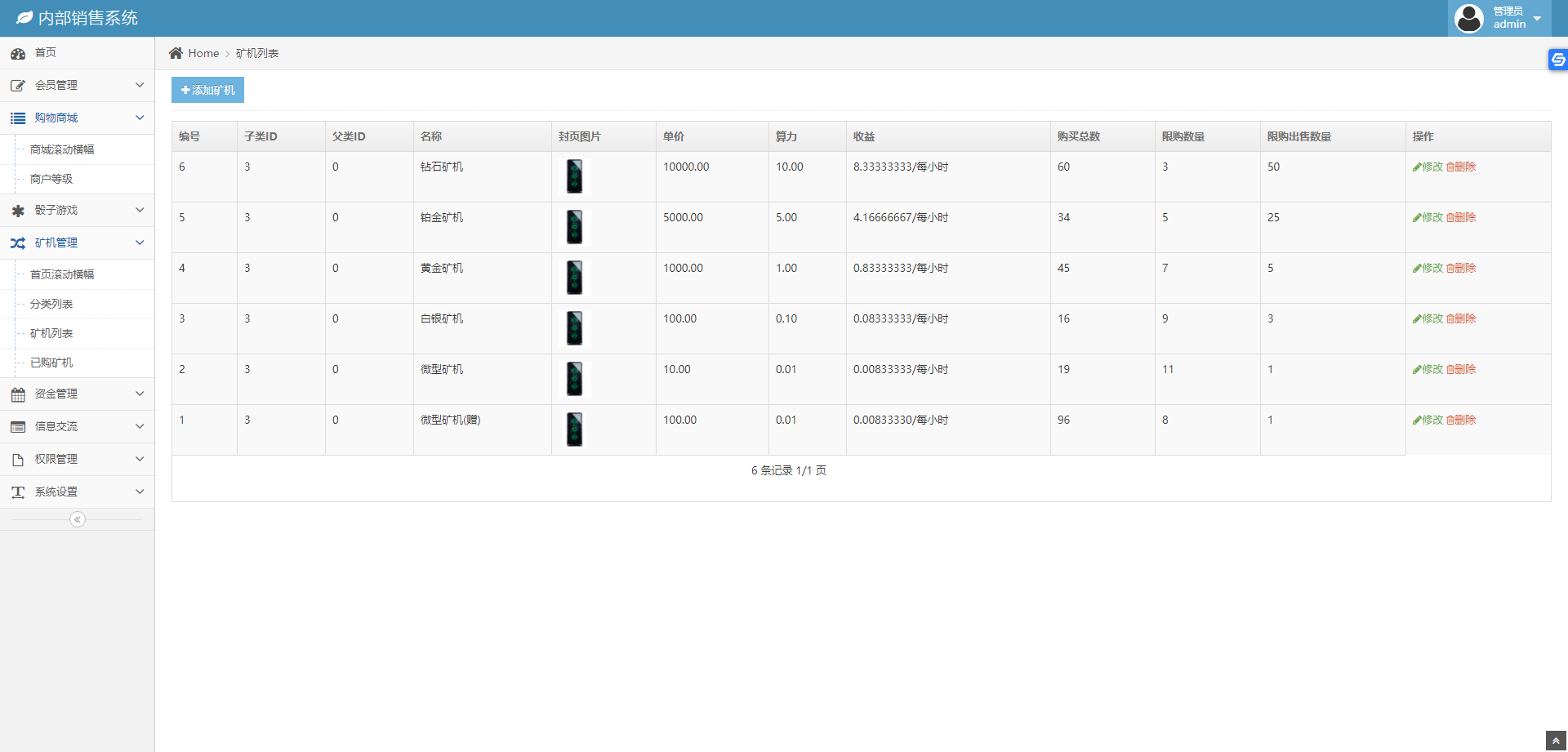Expand the 会员管理 menu chevron
The image size is (1568, 752).
(x=140, y=85)
